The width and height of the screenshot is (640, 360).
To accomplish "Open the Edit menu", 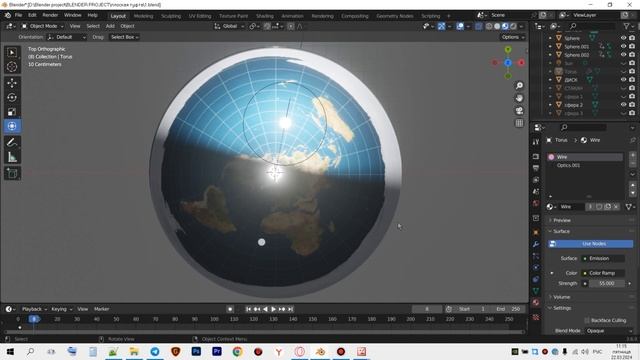I will 32,15.
